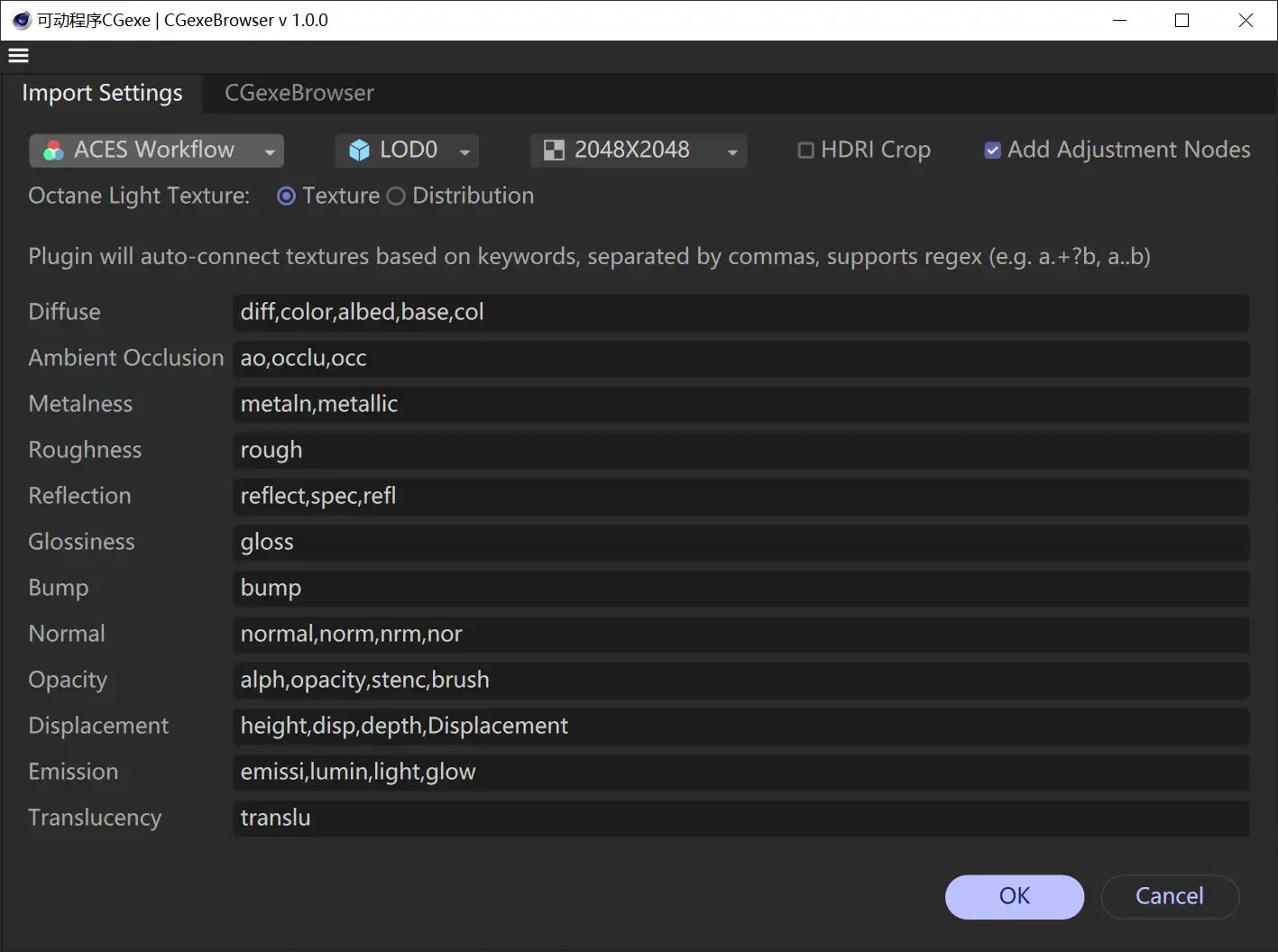The image size is (1278, 952).
Task: Open the hamburger menu icon
Action: click(x=18, y=56)
